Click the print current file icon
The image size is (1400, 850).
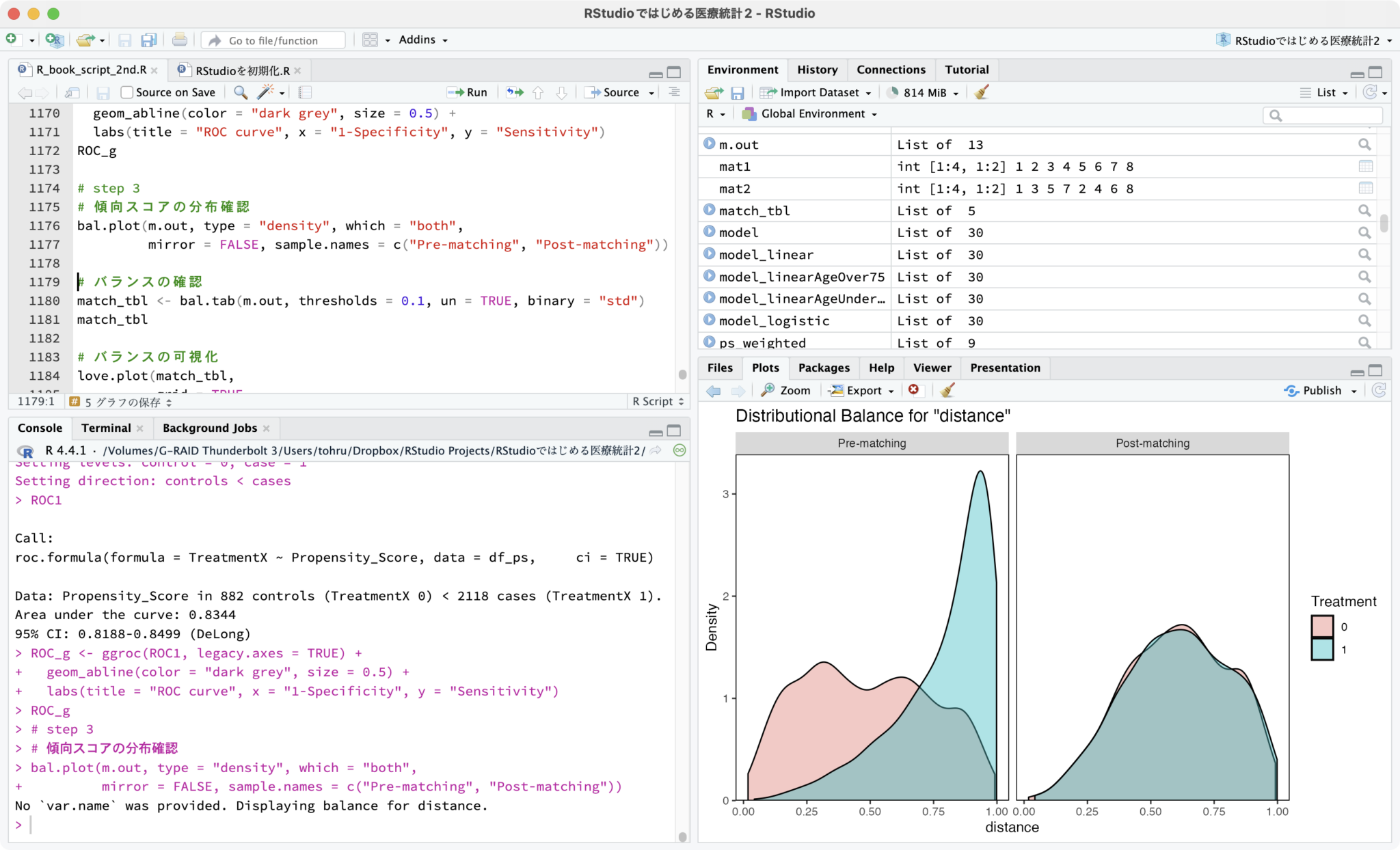tap(179, 40)
